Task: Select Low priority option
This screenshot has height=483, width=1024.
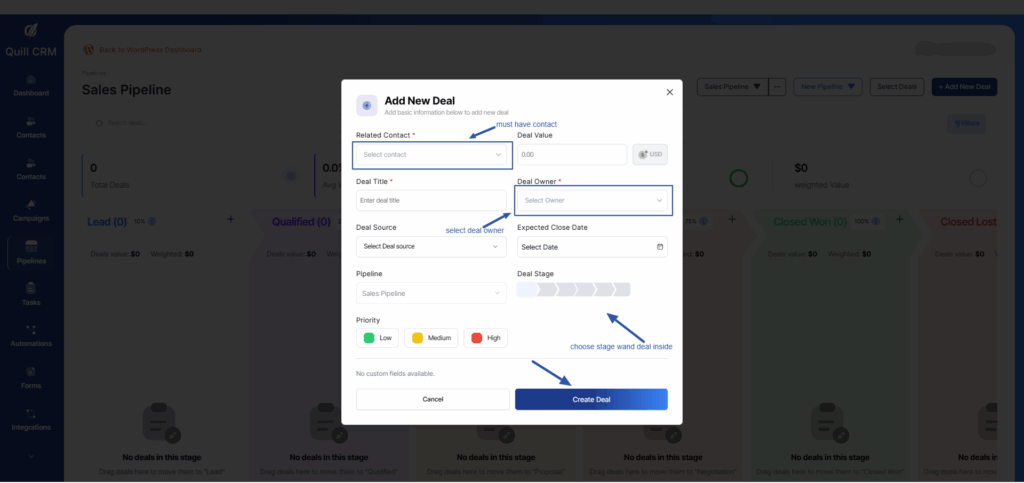Action: pyautogui.click(x=378, y=338)
